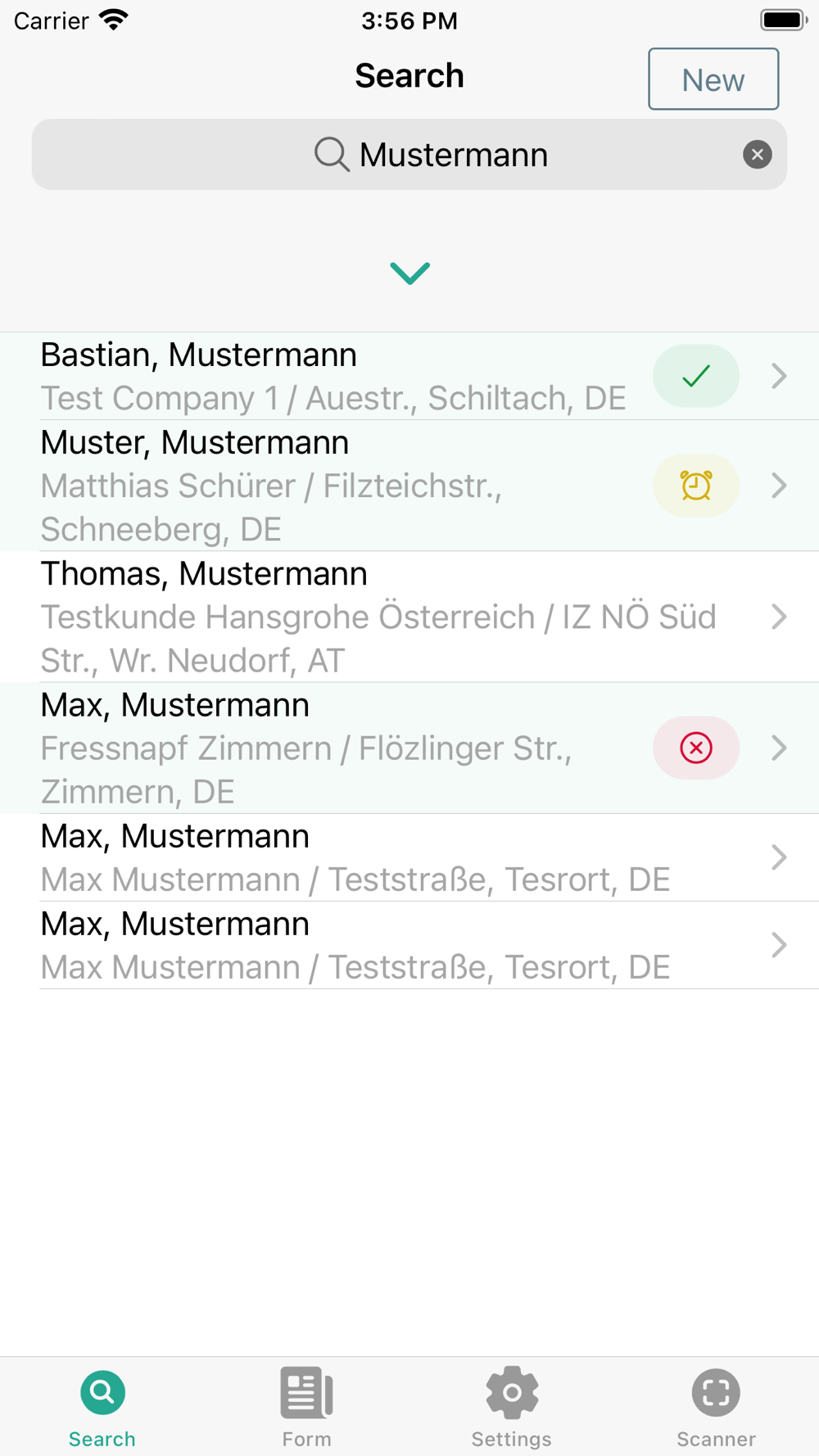
Task: Open details chevron for Thomas, Mustermann
Action: click(779, 617)
